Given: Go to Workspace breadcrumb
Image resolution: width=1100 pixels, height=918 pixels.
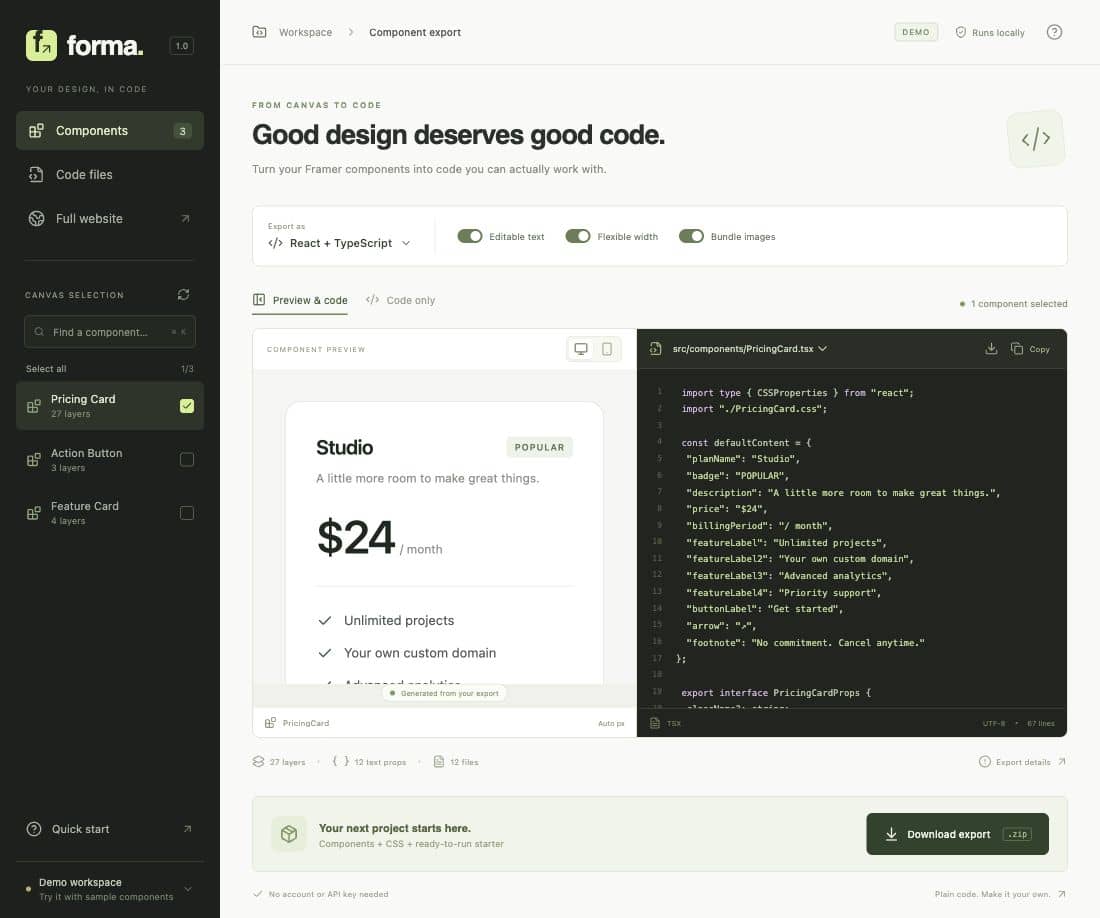Looking at the screenshot, I should pos(305,32).
